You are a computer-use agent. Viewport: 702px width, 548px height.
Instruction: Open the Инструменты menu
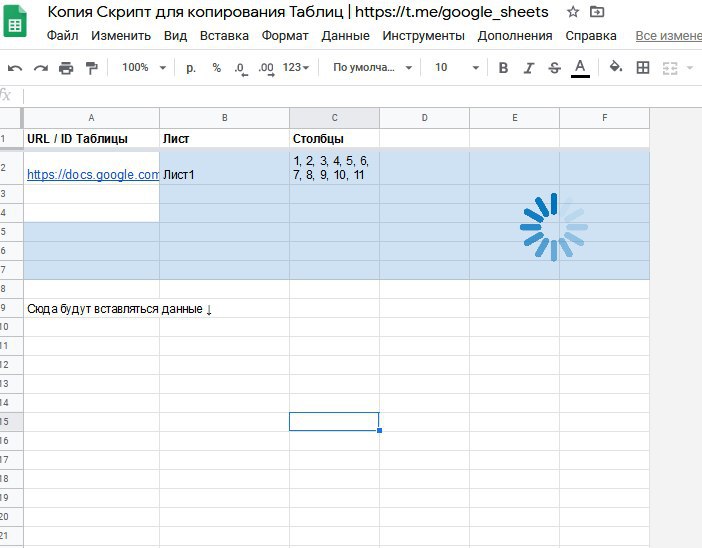(x=423, y=36)
